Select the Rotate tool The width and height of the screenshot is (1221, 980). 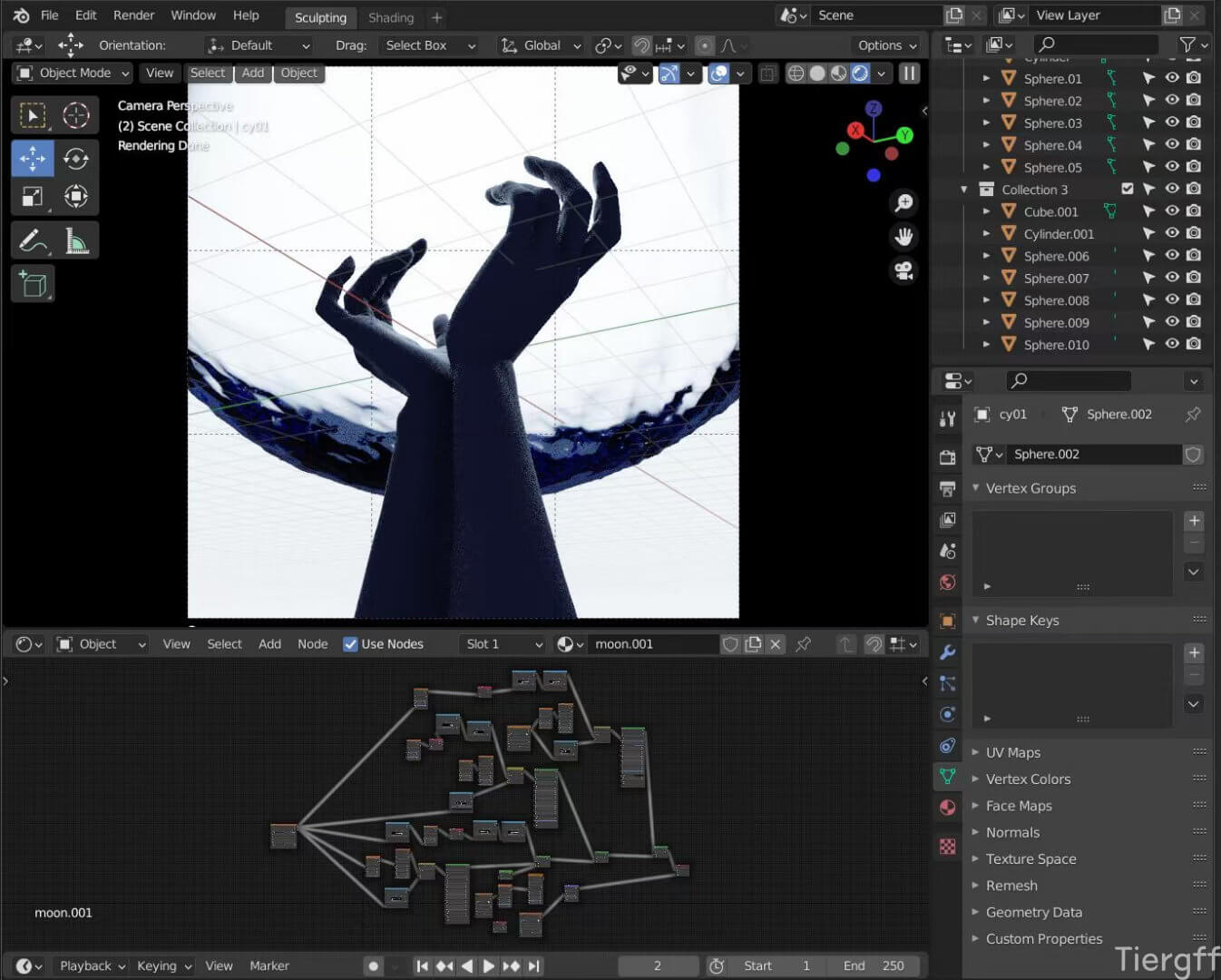pos(76,158)
